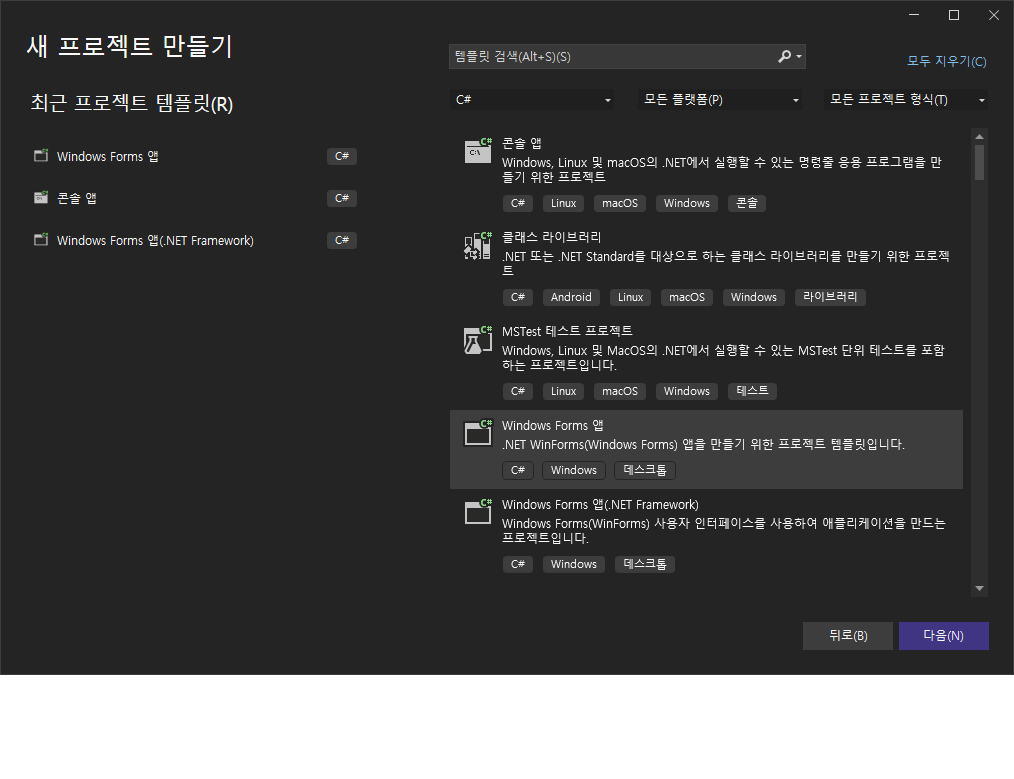Screen dimensions: 1014x779
Task: Click the 모두 지우기(C) link
Action: click(x=947, y=61)
